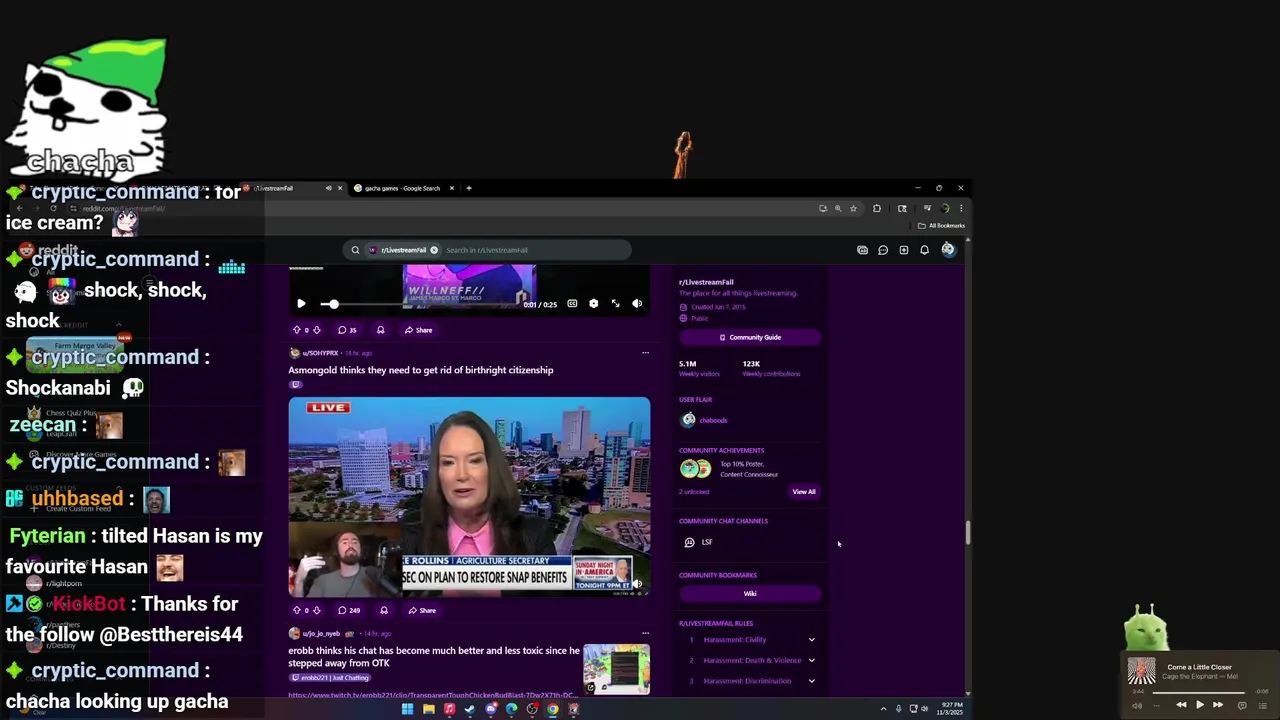Open user u/jo_jo_nyeb profile

pos(321,633)
